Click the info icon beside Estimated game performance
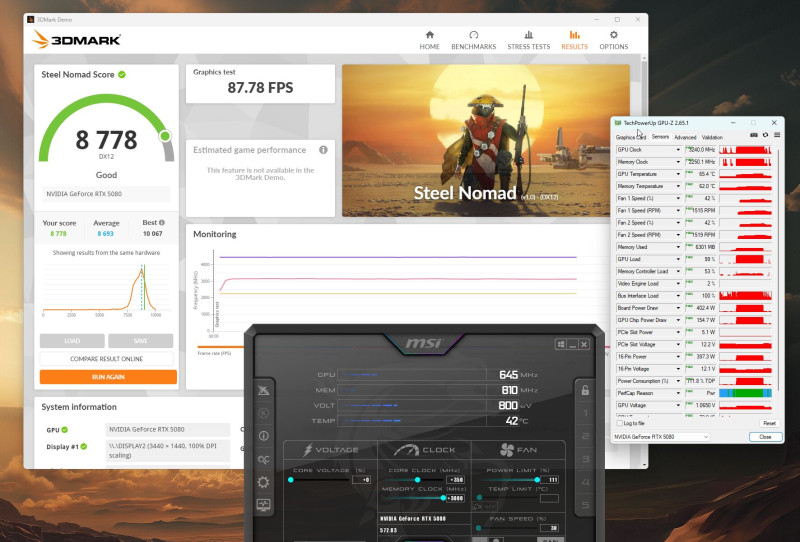 coord(323,150)
